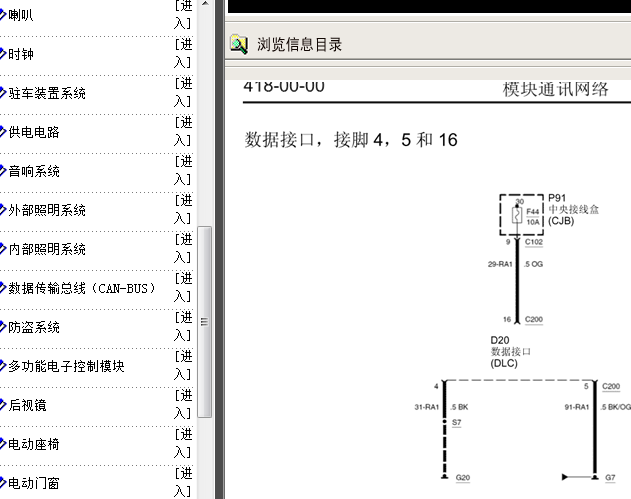The width and height of the screenshot is (631, 499).
Task: Click the arrow icon beside 内部照明系统
Action: tap(3, 250)
